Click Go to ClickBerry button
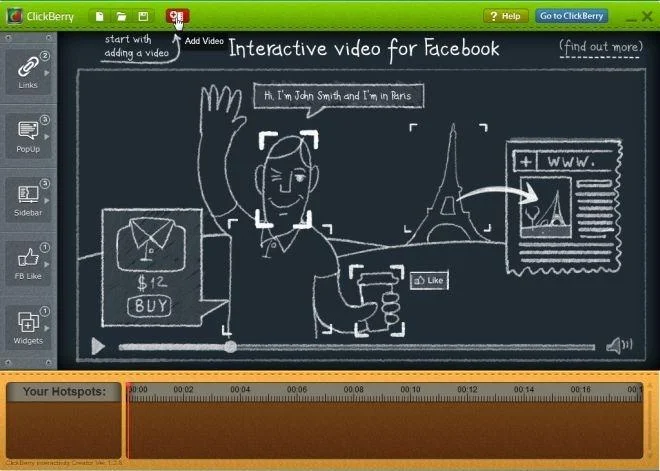Image resolution: width=660 pixels, height=471 pixels. 571,16
